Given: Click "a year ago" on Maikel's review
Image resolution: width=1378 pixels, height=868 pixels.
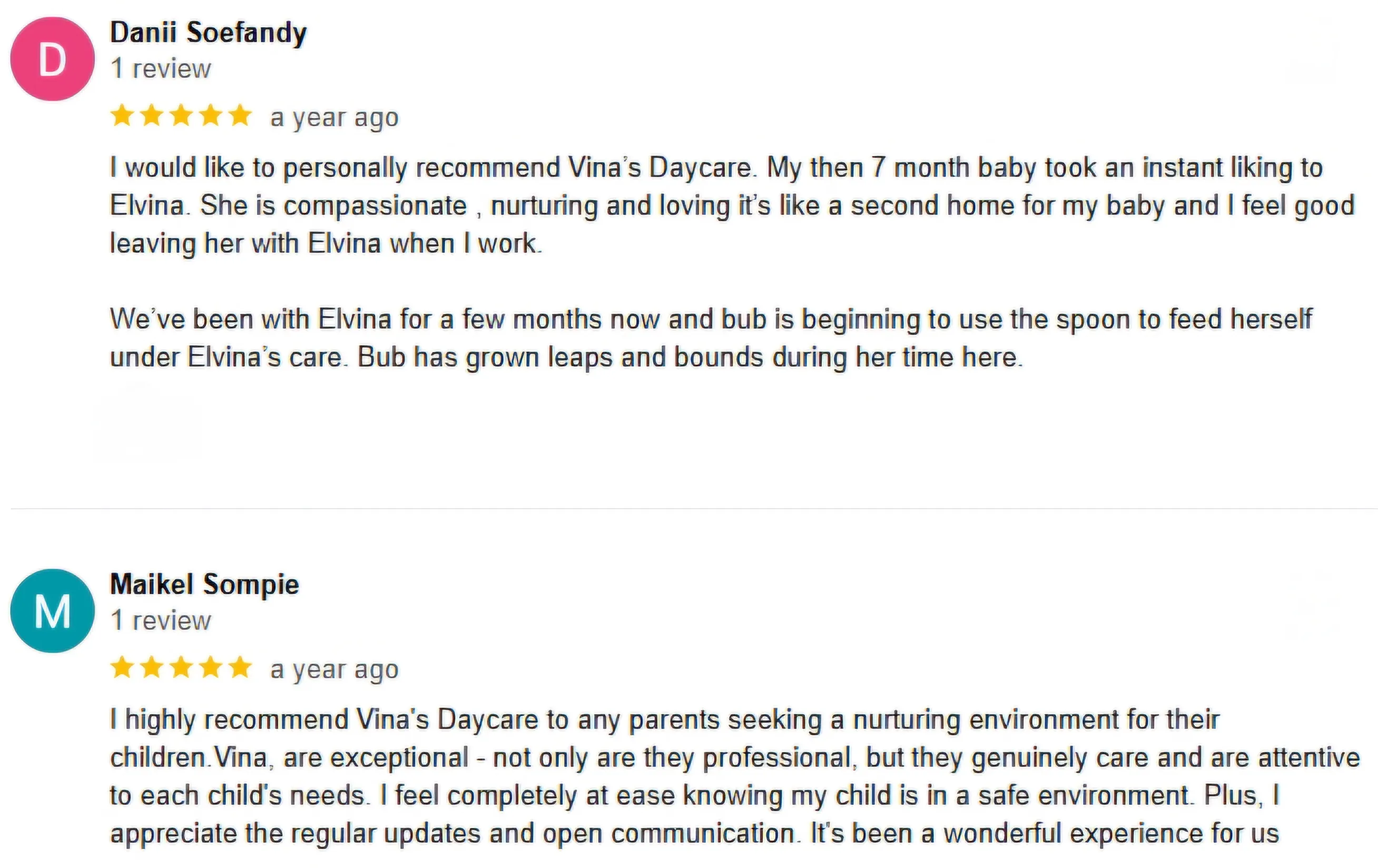Looking at the screenshot, I should coord(334,669).
